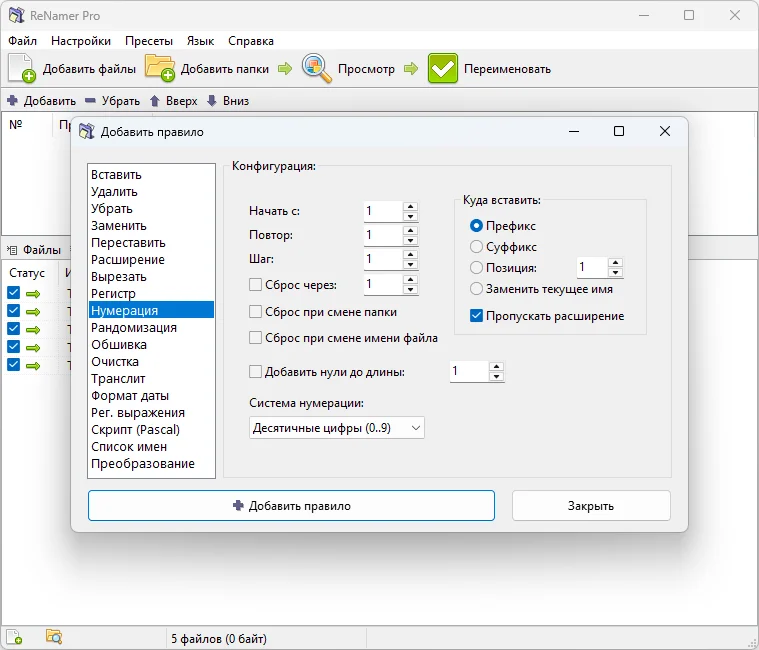Click the green Rename checkmark icon
Viewport: 759px width, 650px height.
pyautogui.click(x=442, y=68)
